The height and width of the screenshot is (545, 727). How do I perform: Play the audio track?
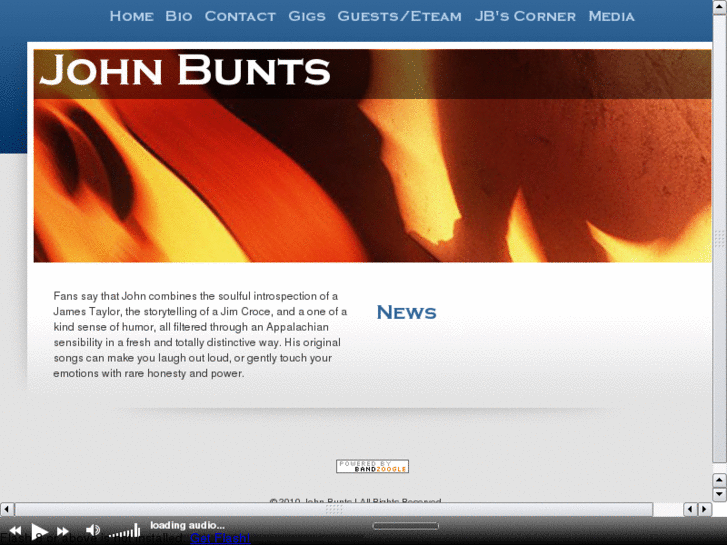coord(39,531)
